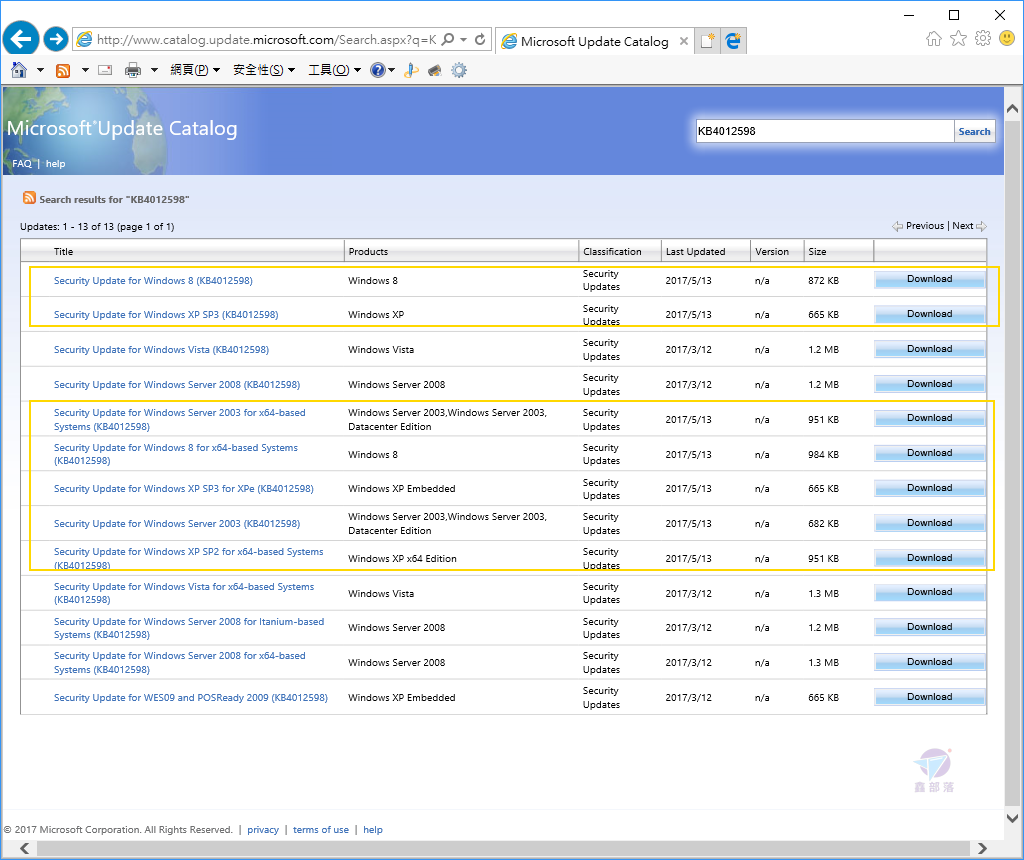The height and width of the screenshot is (860, 1024).
Task: Expand the Help dropdown arrow
Action: (391, 70)
